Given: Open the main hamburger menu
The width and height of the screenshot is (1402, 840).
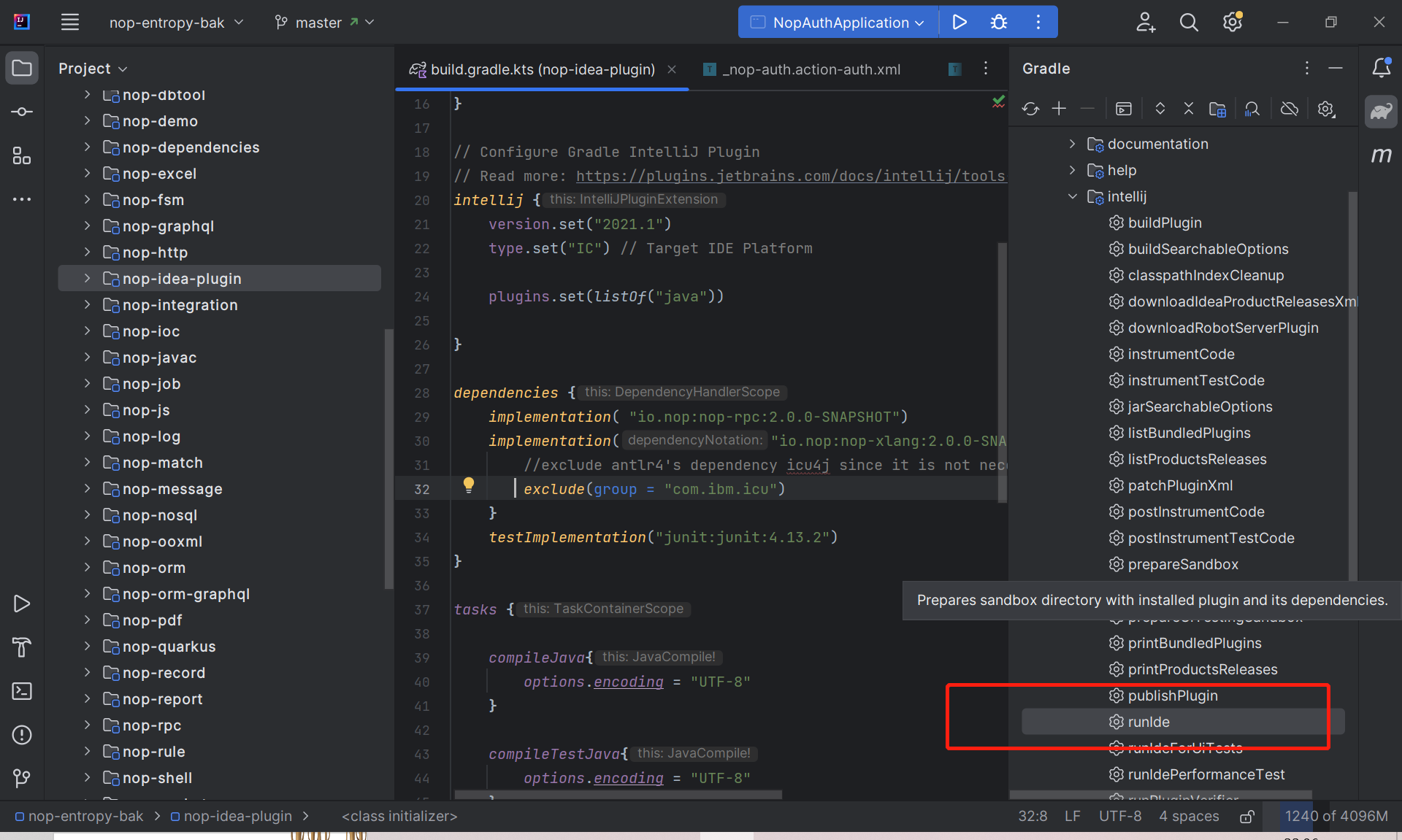Looking at the screenshot, I should pos(70,22).
